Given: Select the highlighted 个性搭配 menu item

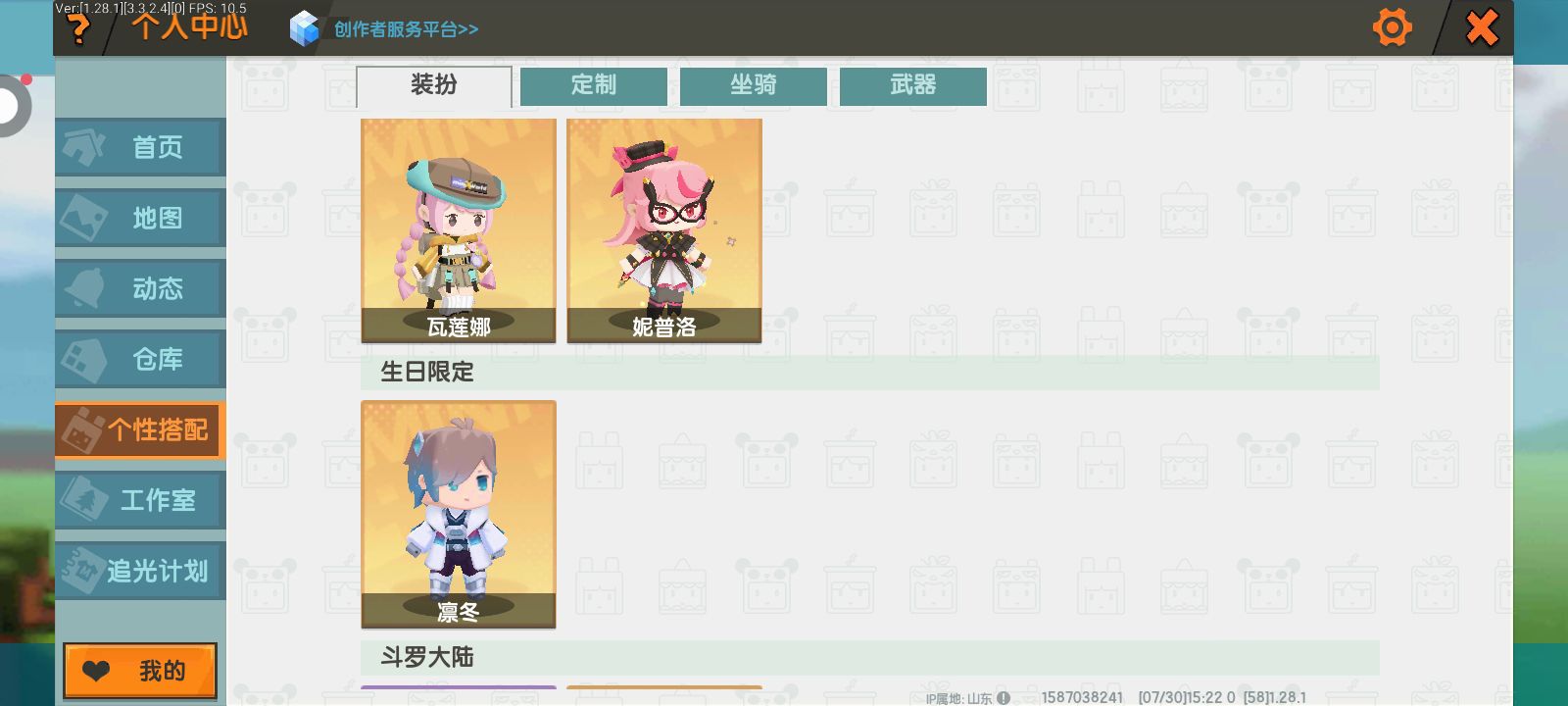Looking at the screenshot, I should [141, 429].
